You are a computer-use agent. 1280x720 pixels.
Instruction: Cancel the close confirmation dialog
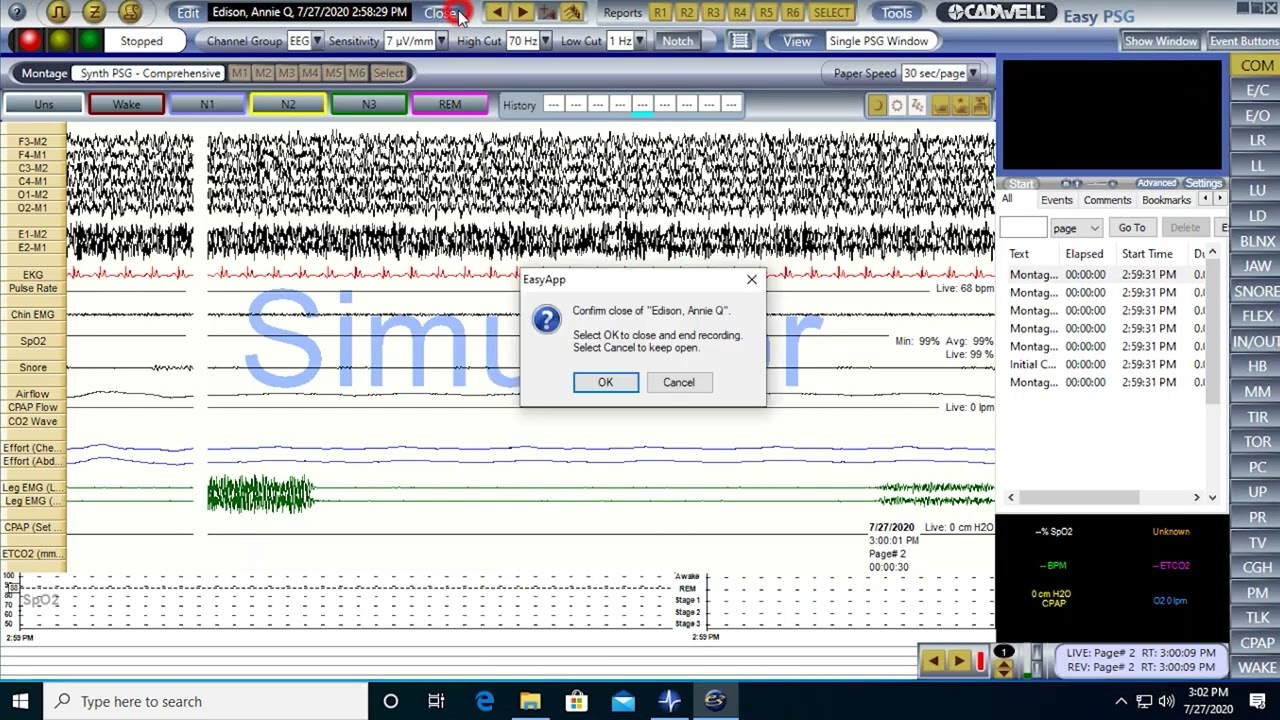point(678,382)
